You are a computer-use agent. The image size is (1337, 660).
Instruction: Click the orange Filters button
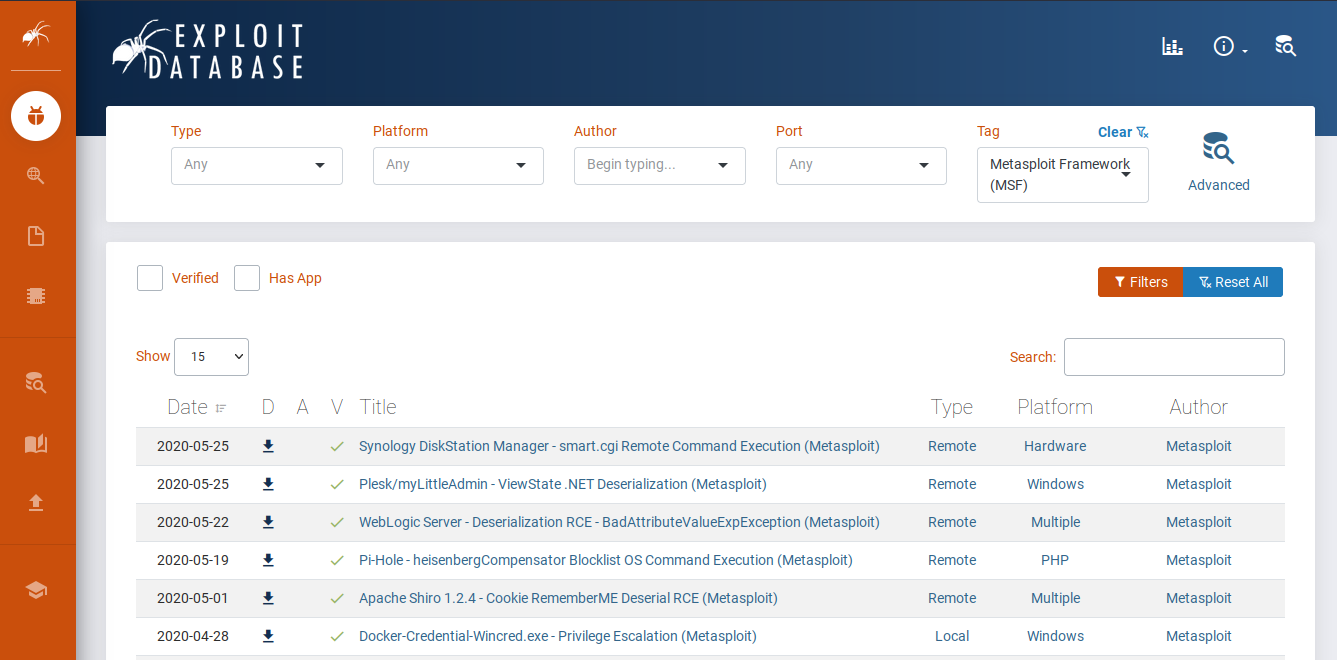(x=1140, y=282)
